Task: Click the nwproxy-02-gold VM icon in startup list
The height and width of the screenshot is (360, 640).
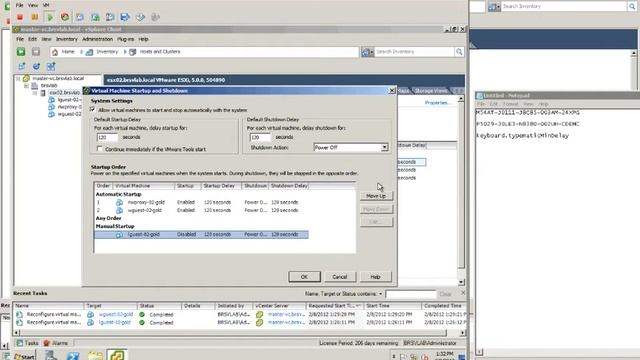Action: click(119, 202)
